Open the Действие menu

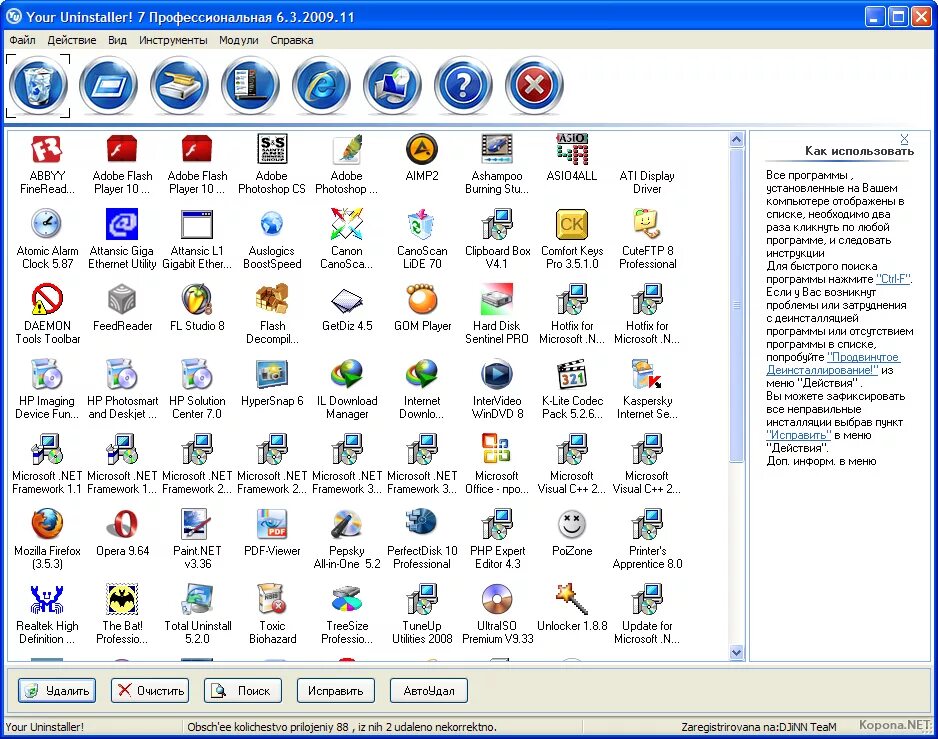point(72,40)
